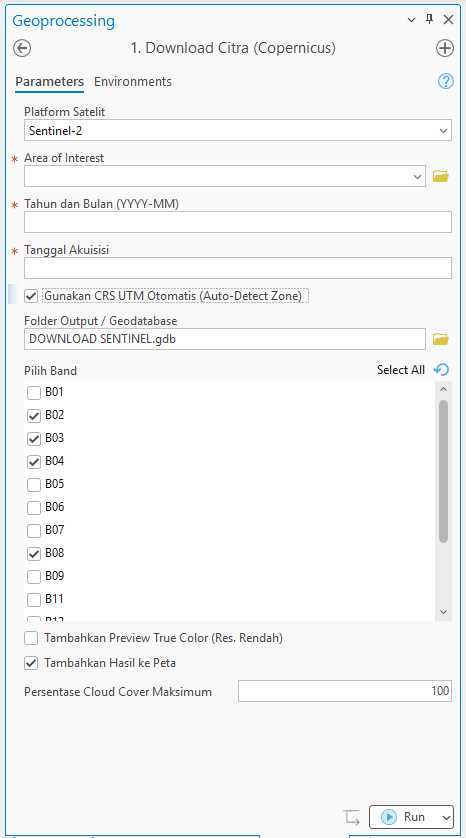Browse folder icon for Area of Interest
Image resolution: width=466 pixels, height=838 pixels.
441,176
